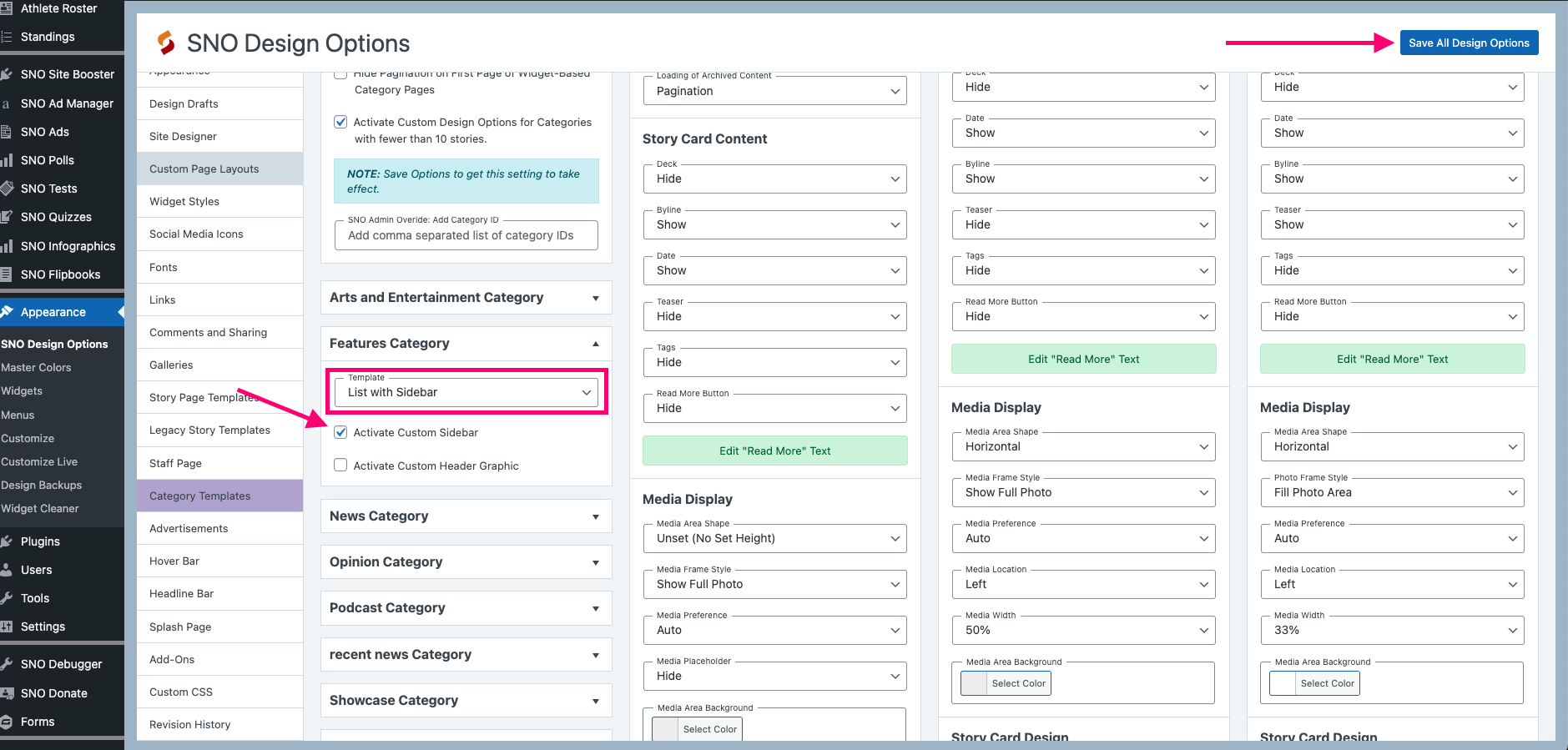Click Edit "Read More" Text above 50% width column
Screen dimensions: 1568x750
1084,359
